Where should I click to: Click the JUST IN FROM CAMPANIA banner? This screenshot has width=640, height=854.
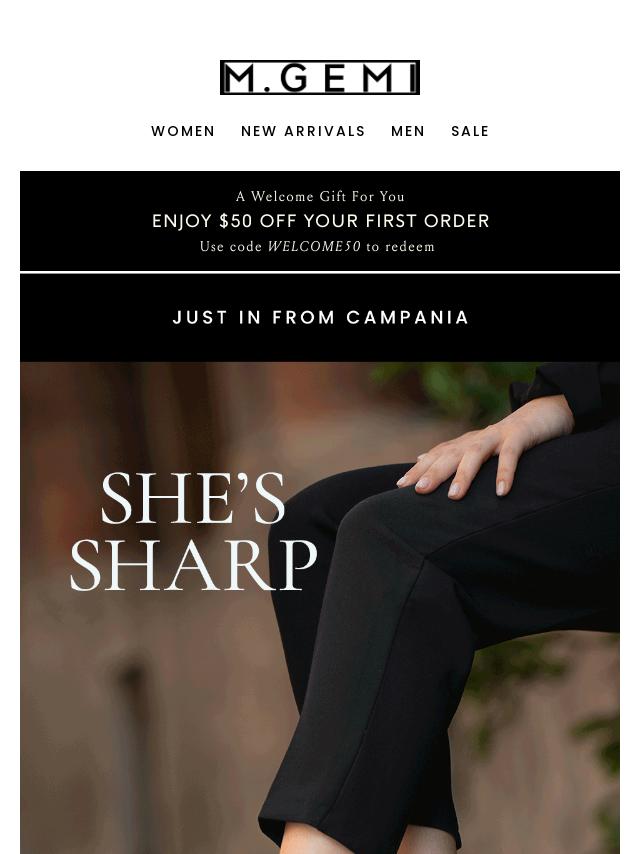point(320,318)
